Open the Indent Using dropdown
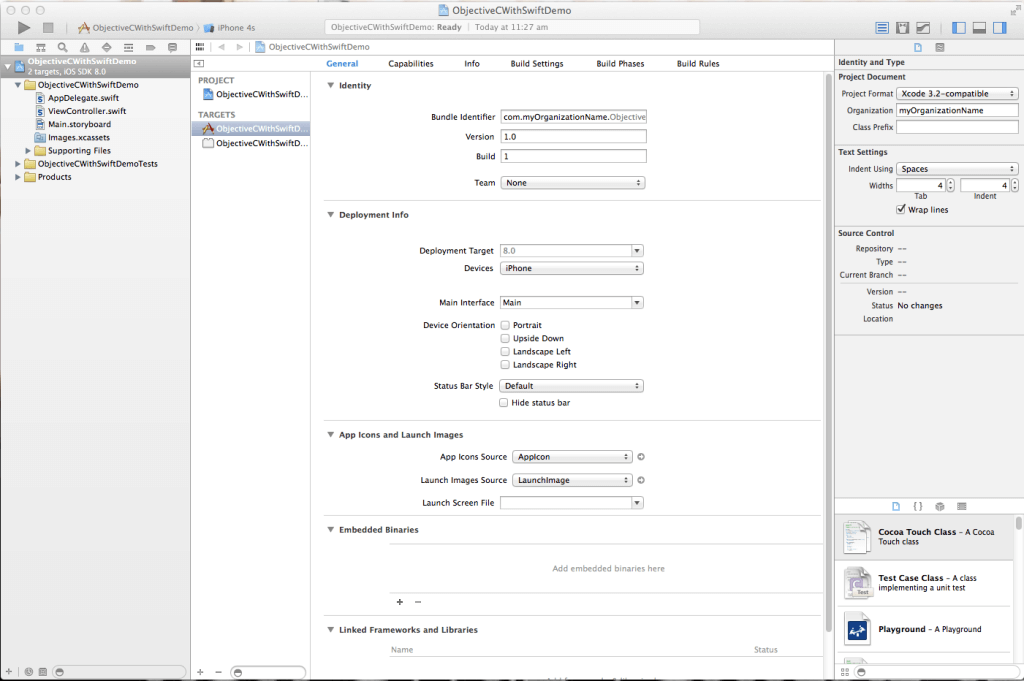The height and width of the screenshot is (681, 1024). pyautogui.click(x=957, y=168)
